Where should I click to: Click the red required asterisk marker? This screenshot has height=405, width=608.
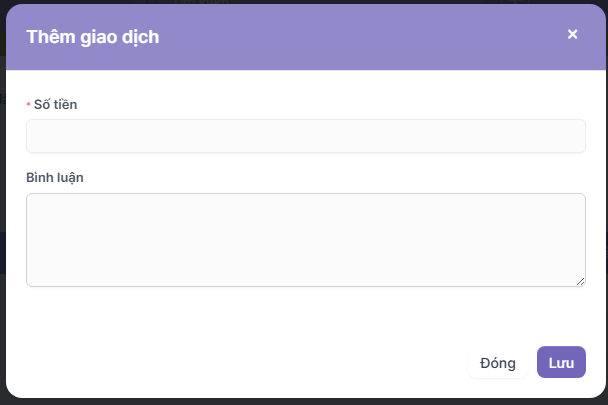coord(29,104)
